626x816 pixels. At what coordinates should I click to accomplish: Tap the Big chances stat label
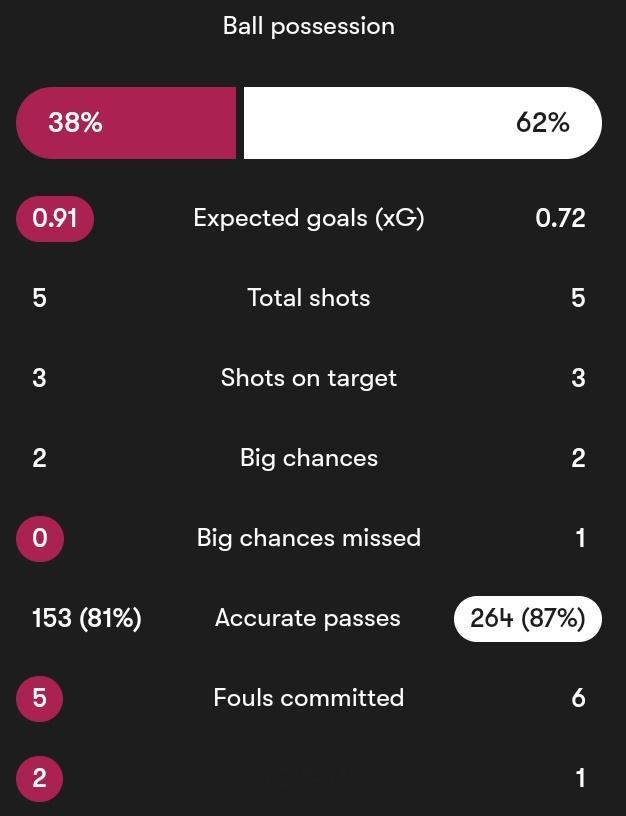coord(309,458)
